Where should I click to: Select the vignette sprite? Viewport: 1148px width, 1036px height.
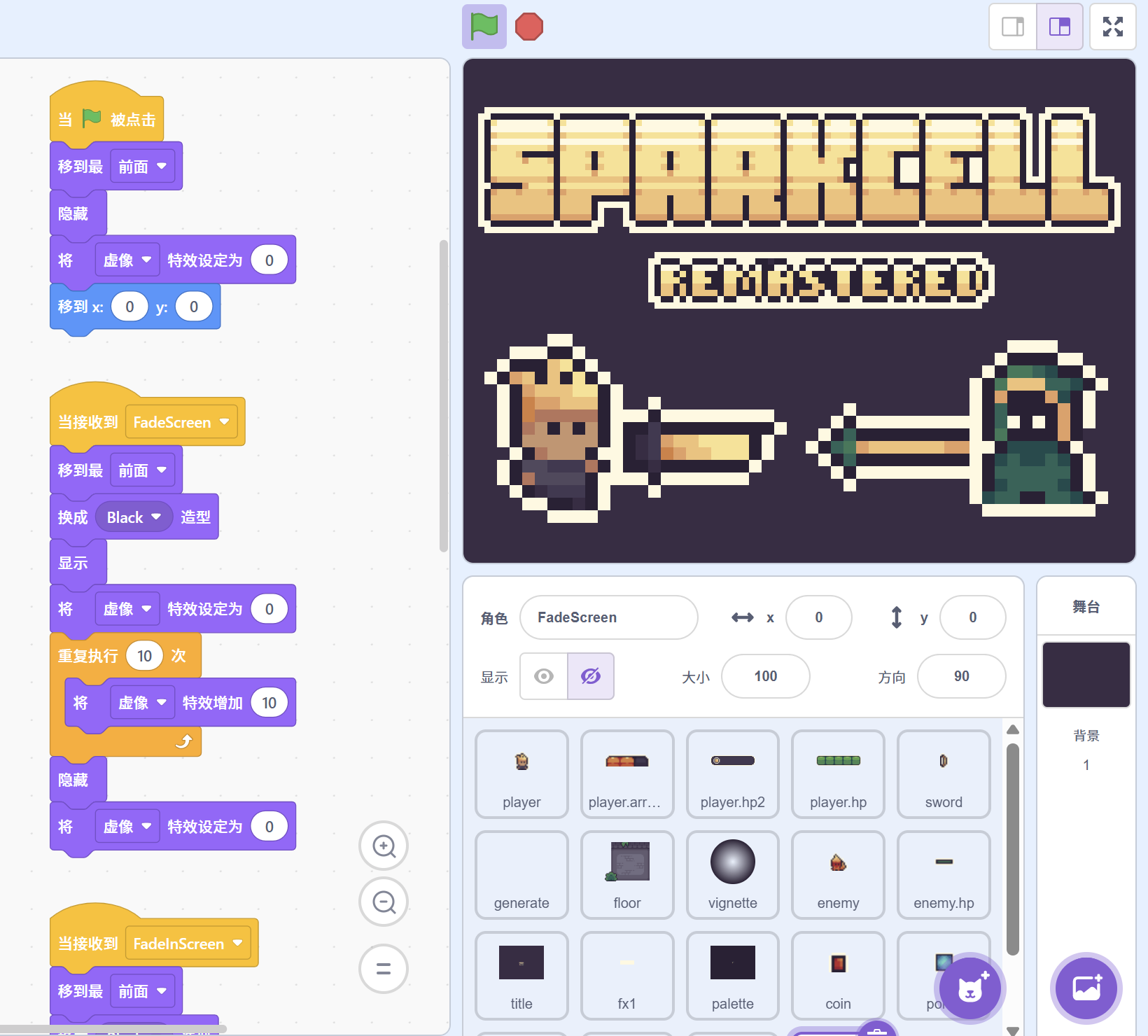(x=733, y=875)
